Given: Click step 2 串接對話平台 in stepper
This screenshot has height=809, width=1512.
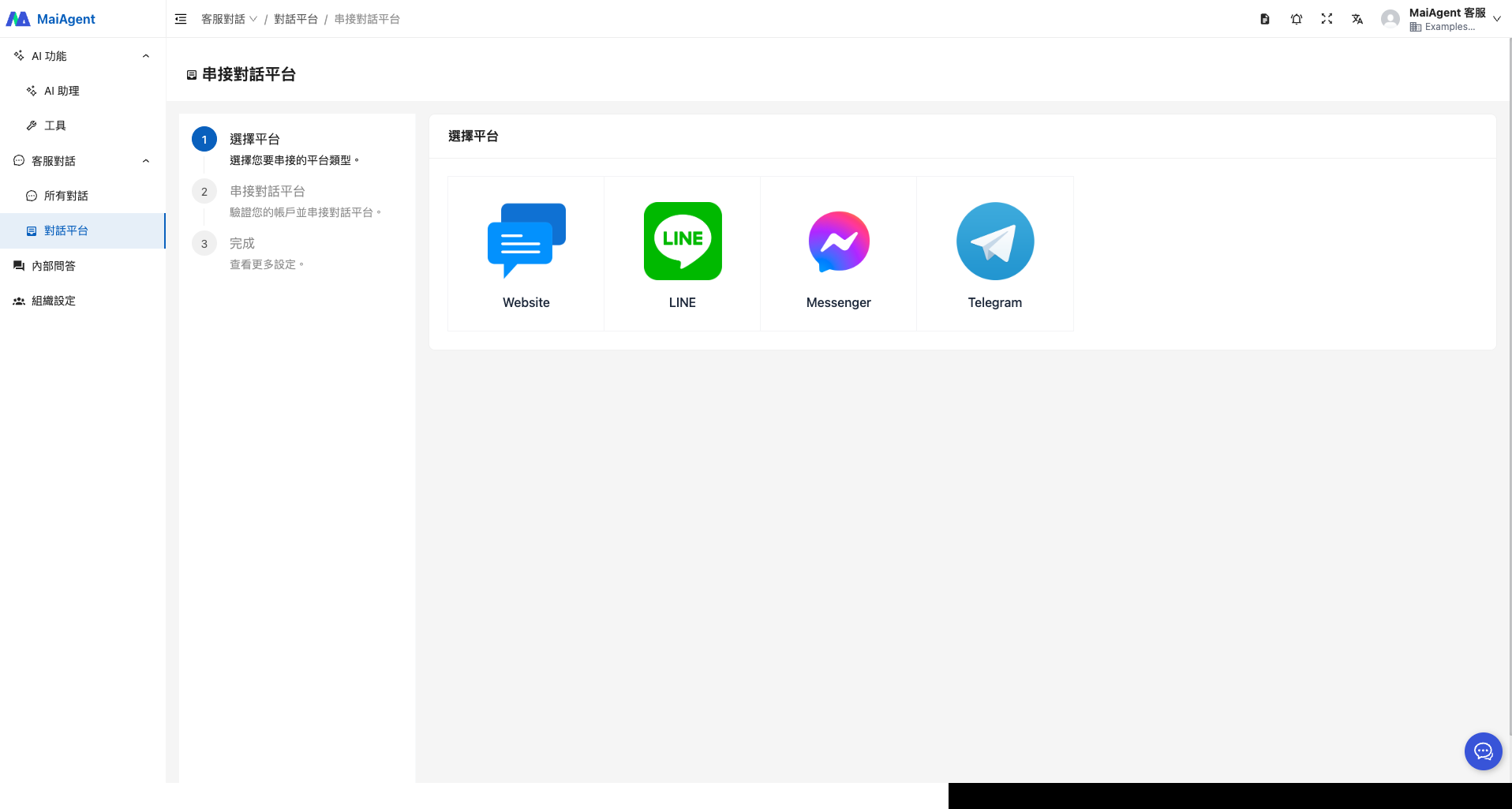Looking at the screenshot, I should tap(267, 192).
